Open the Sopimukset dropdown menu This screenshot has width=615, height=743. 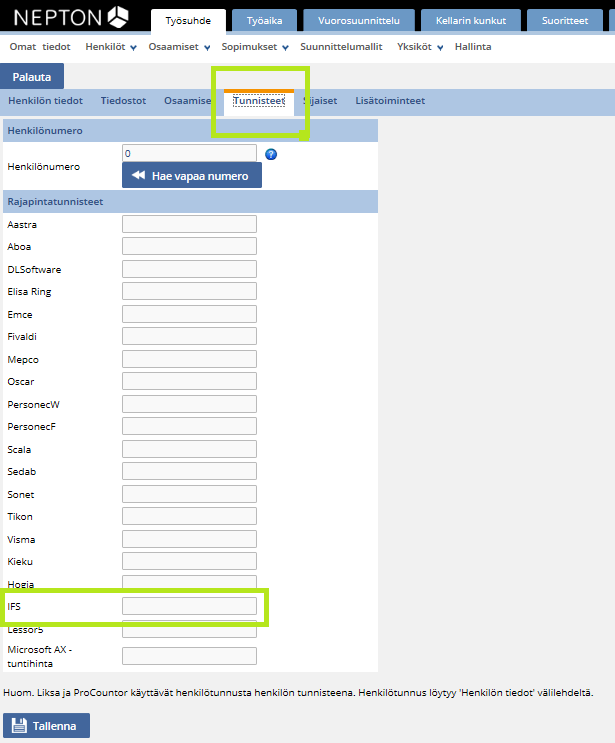click(x=255, y=47)
